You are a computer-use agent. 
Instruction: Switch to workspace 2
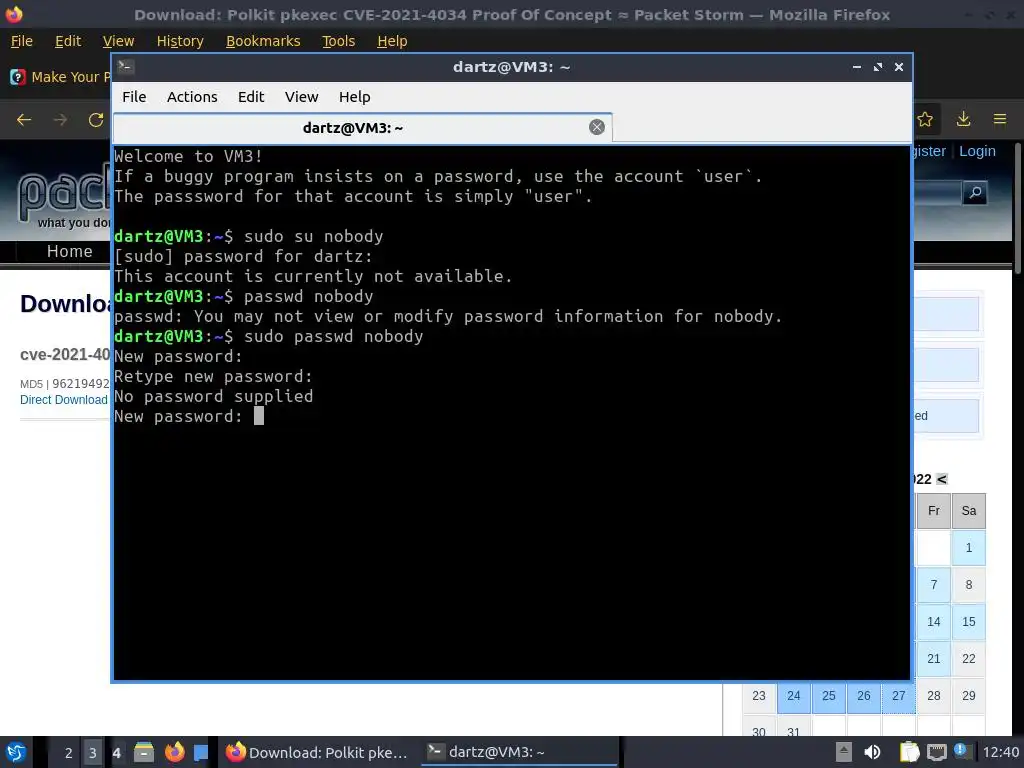(68, 753)
